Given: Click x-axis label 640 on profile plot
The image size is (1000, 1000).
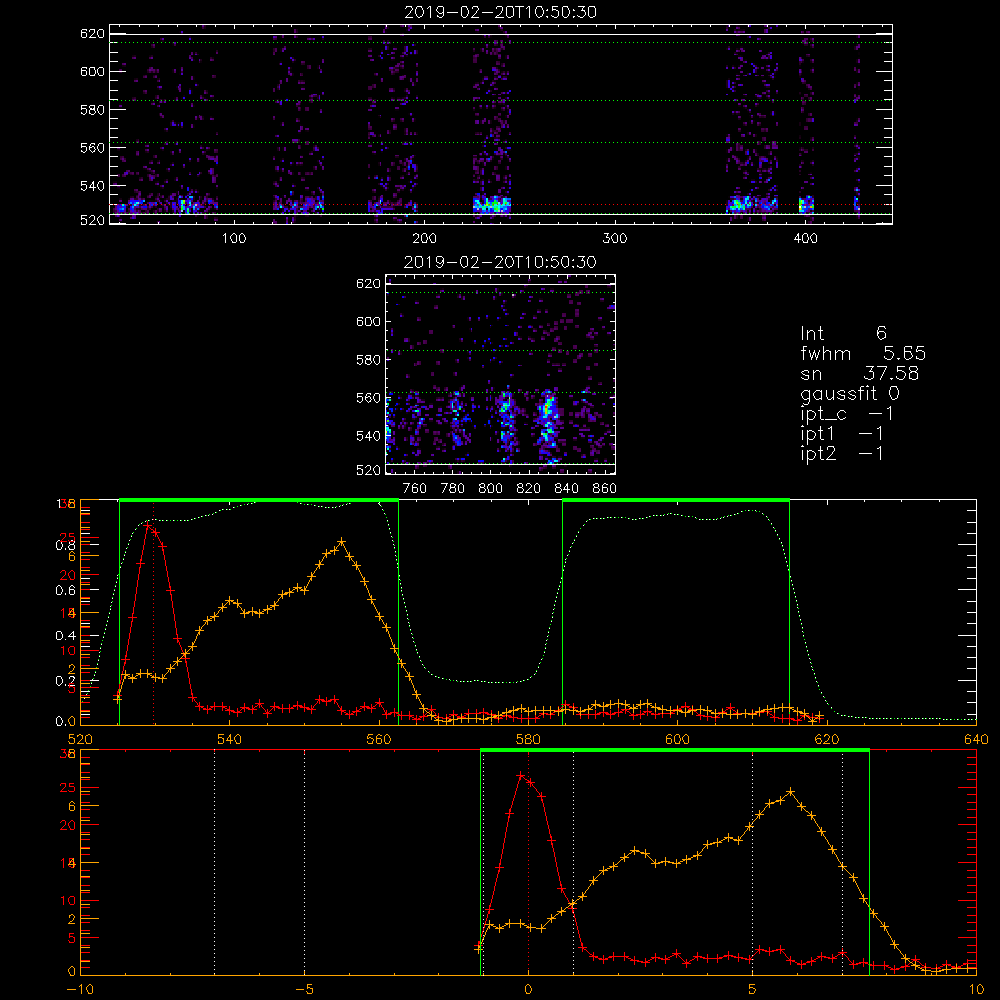Looking at the screenshot, I should 976,740.
